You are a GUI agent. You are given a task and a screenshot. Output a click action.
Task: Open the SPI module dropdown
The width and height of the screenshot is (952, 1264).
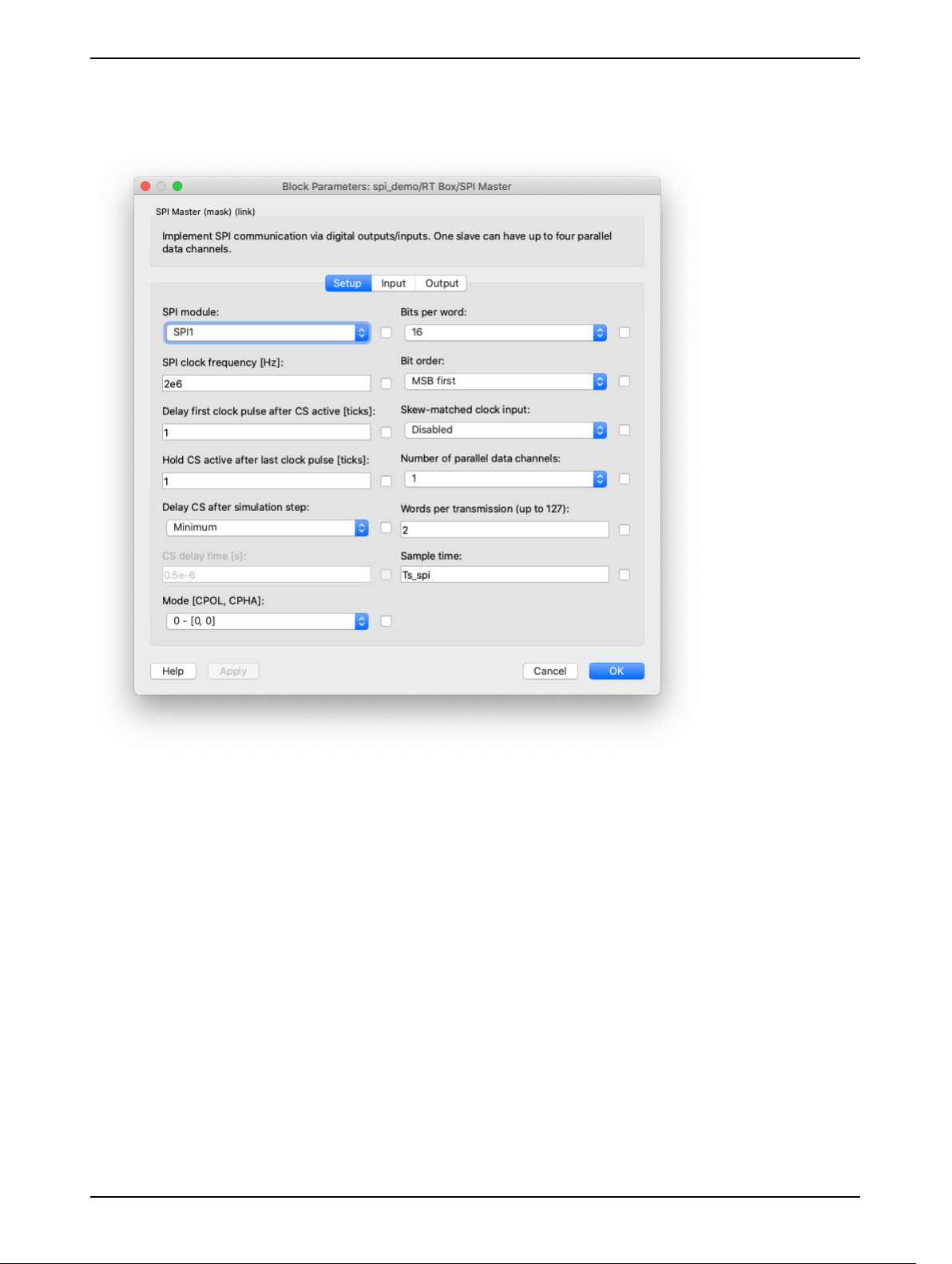tap(268, 332)
